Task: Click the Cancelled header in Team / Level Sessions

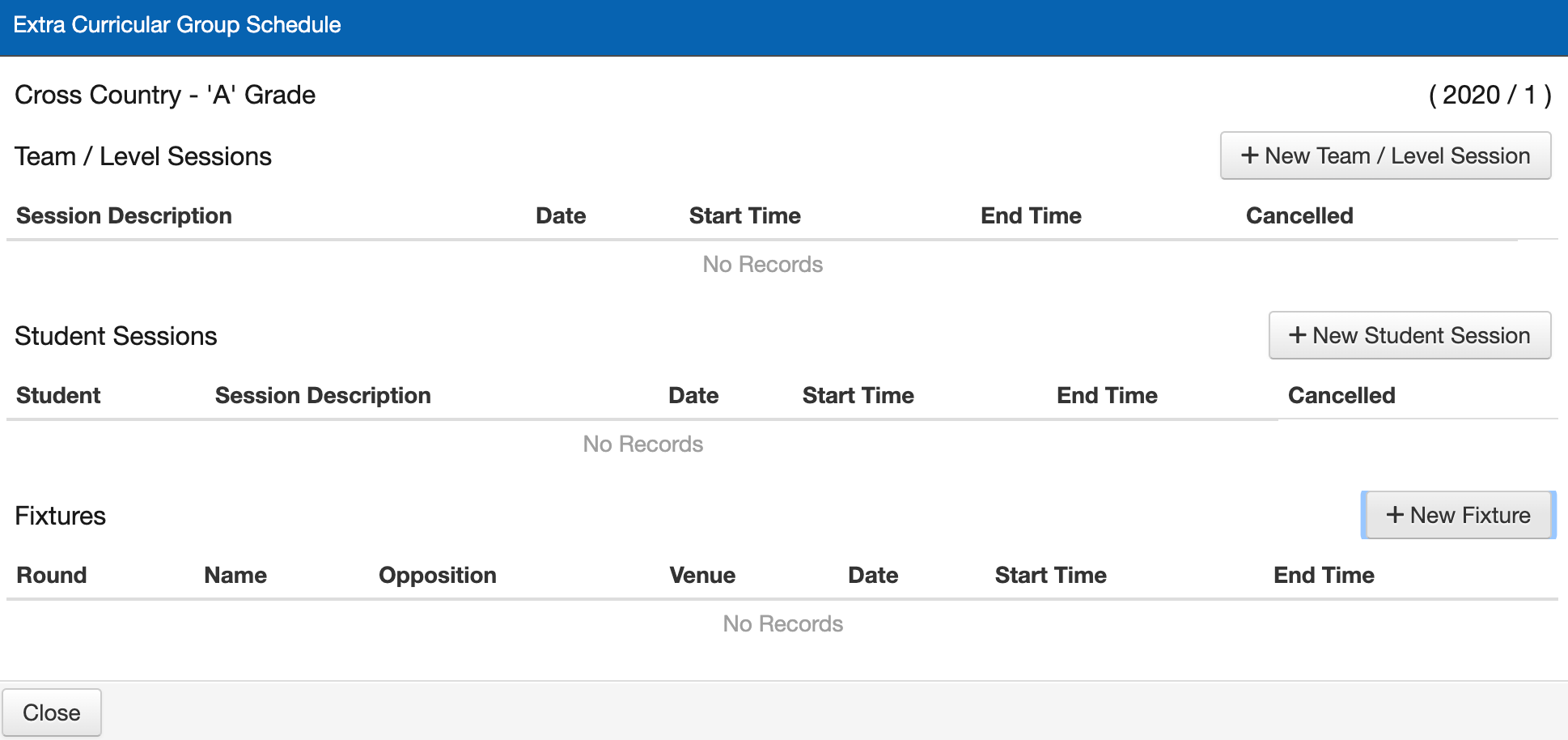Action: [x=1299, y=215]
